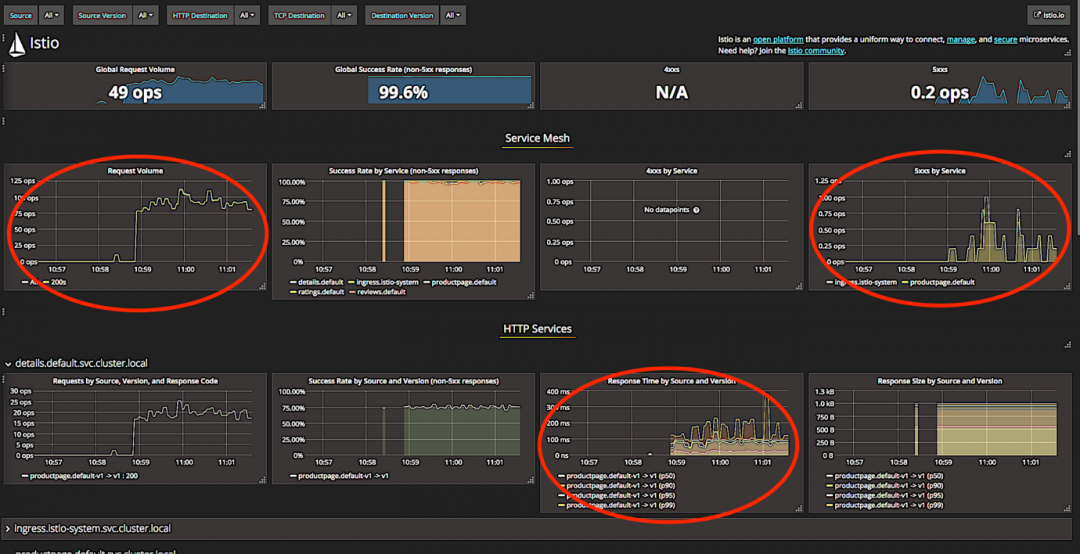The width and height of the screenshot is (1080, 554).
Task: Click the Response Size by Source and Version title
Action: (x=939, y=380)
